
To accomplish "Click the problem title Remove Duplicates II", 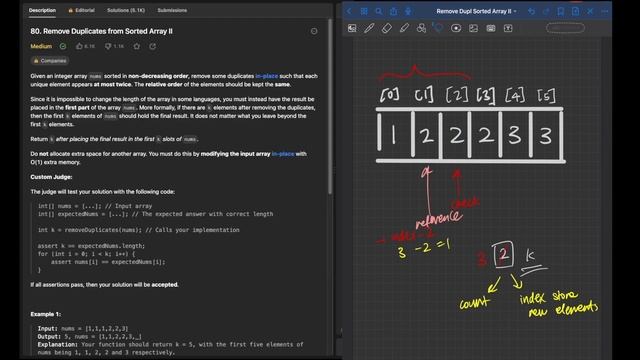I will point(101,31).
